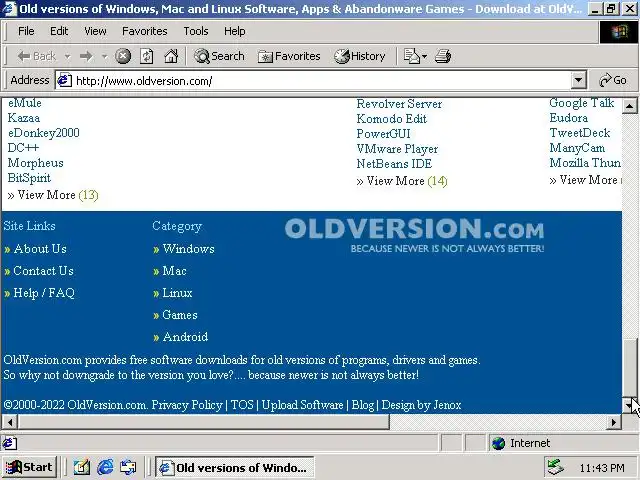This screenshot has width=640, height=480.
Task: Launch Outlook Express from Quick Launch
Action: 128,467
